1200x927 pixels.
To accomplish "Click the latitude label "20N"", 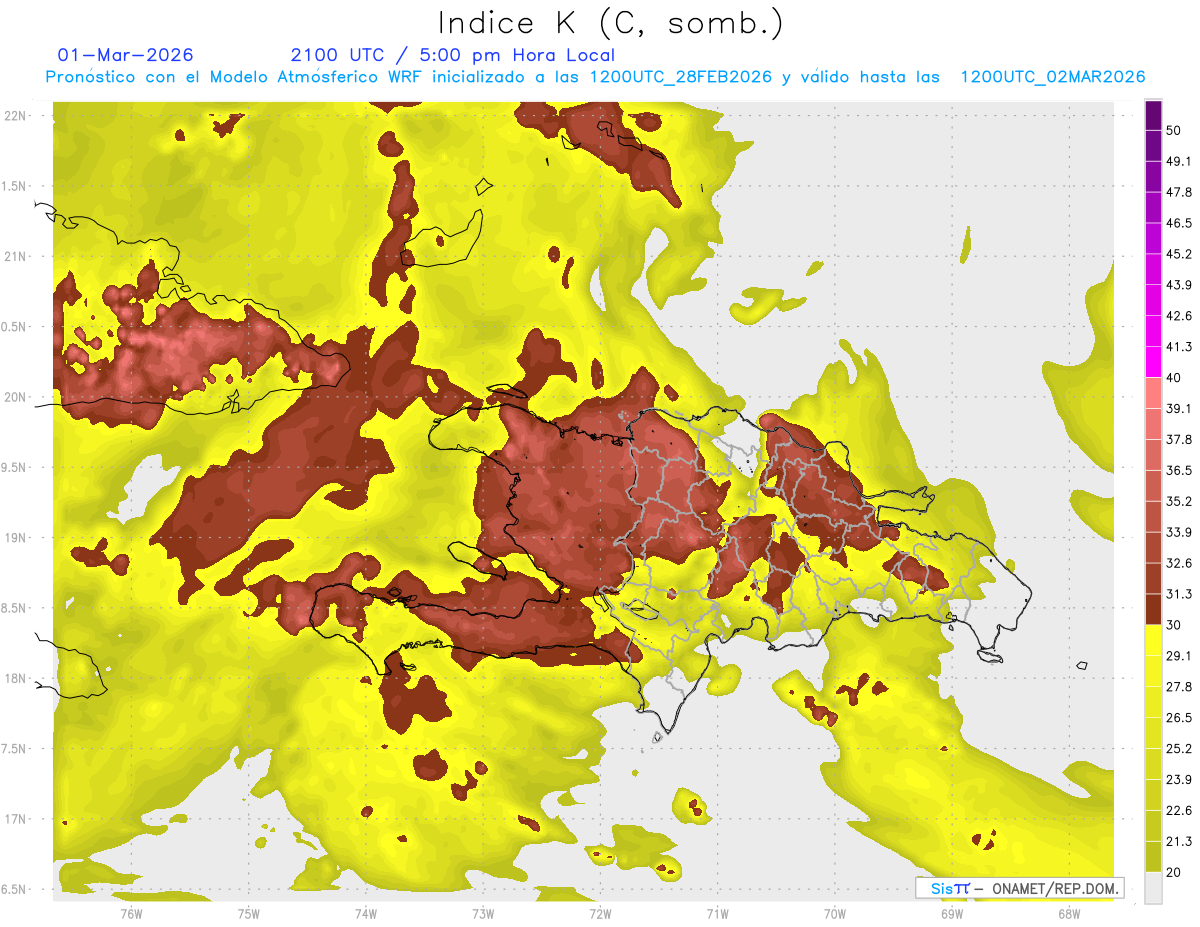I will (x=16, y=397).
